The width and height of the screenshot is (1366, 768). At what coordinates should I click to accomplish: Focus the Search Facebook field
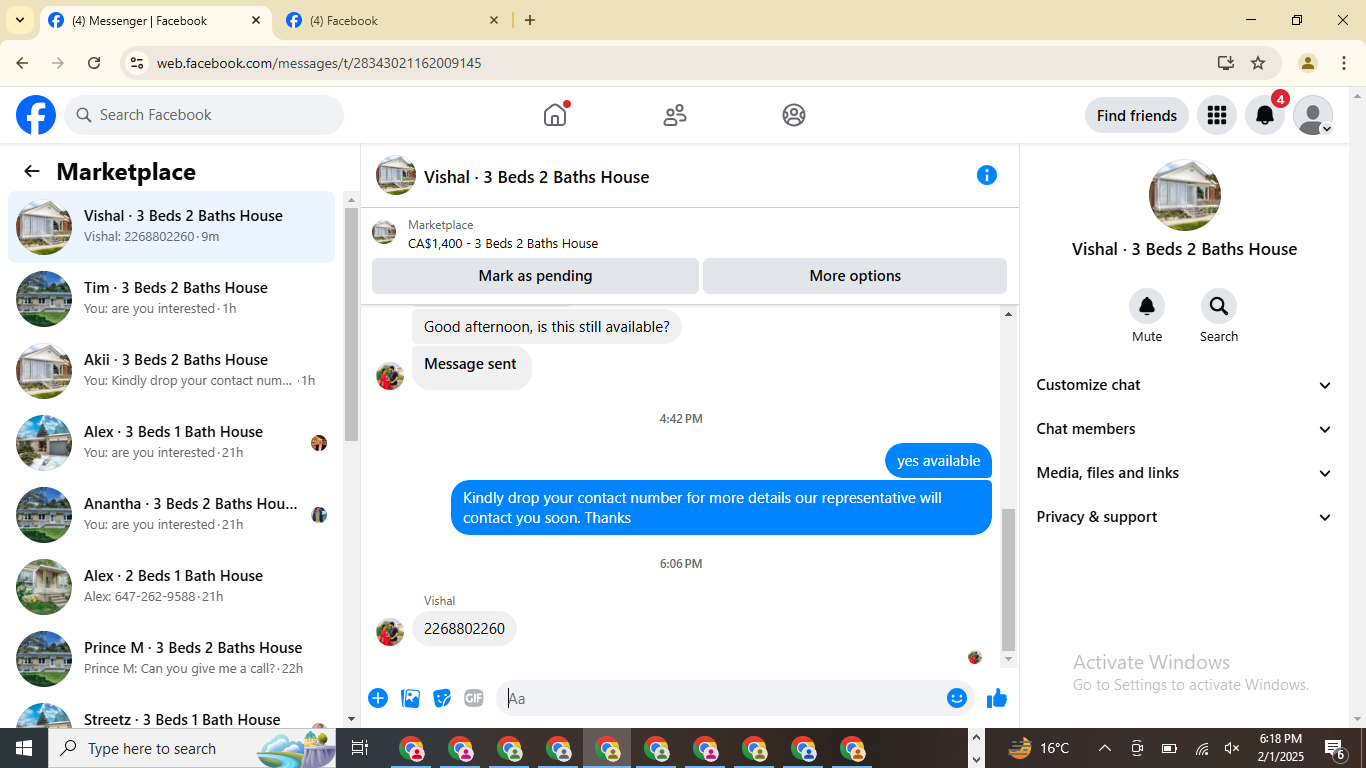tap(204, 115)
